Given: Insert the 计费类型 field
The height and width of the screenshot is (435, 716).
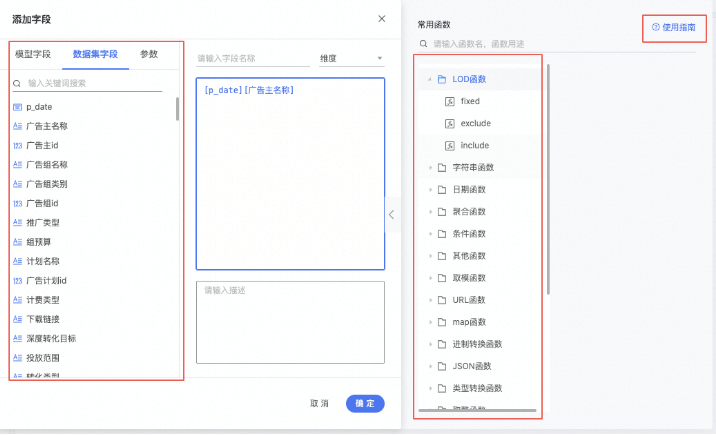Looking at the screenshot, I should [x=43, y=300].
